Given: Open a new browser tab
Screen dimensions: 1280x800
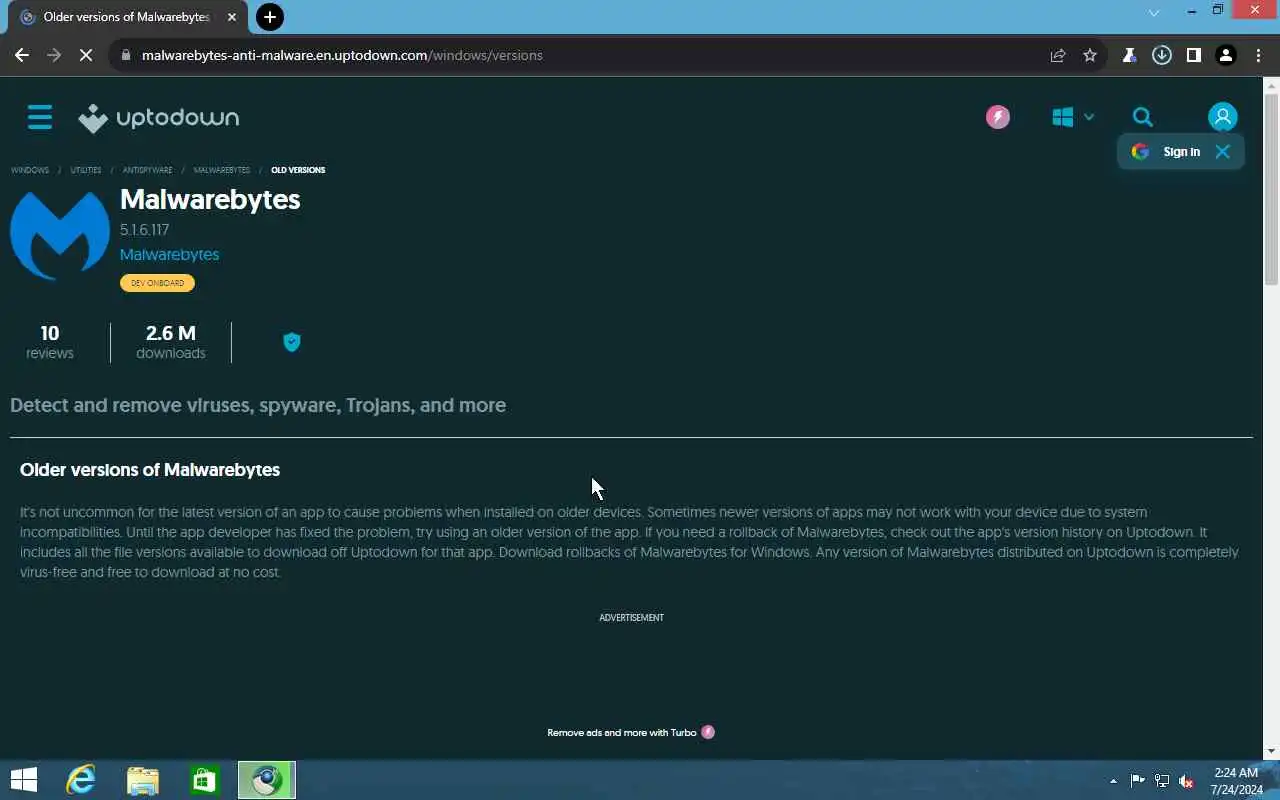Looking at the screenshot, I should click(x=269, y=17).
